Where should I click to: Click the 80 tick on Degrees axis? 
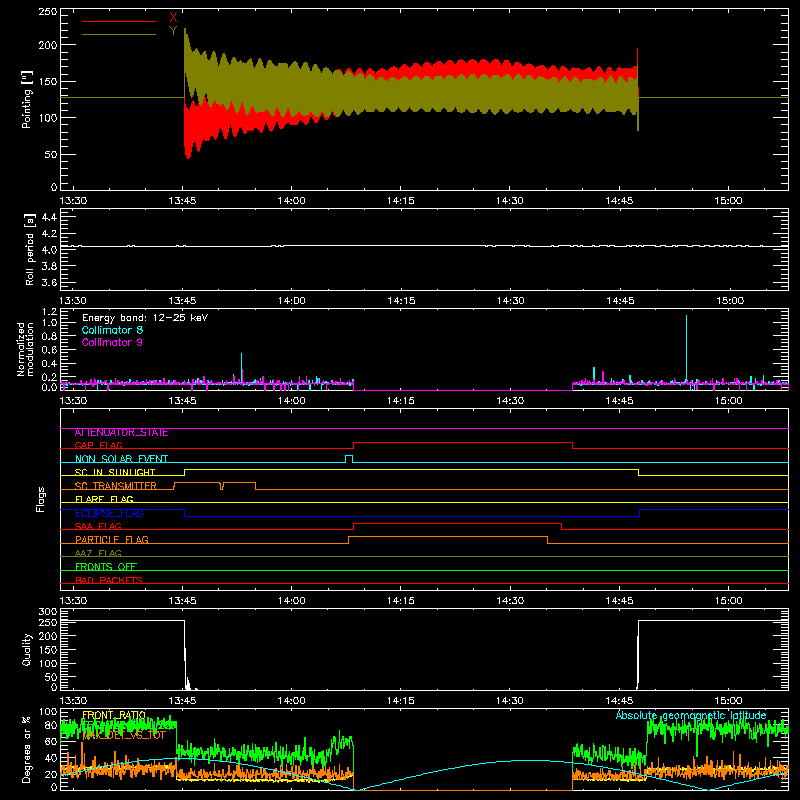pyautogui.click(x=51, y=725)
